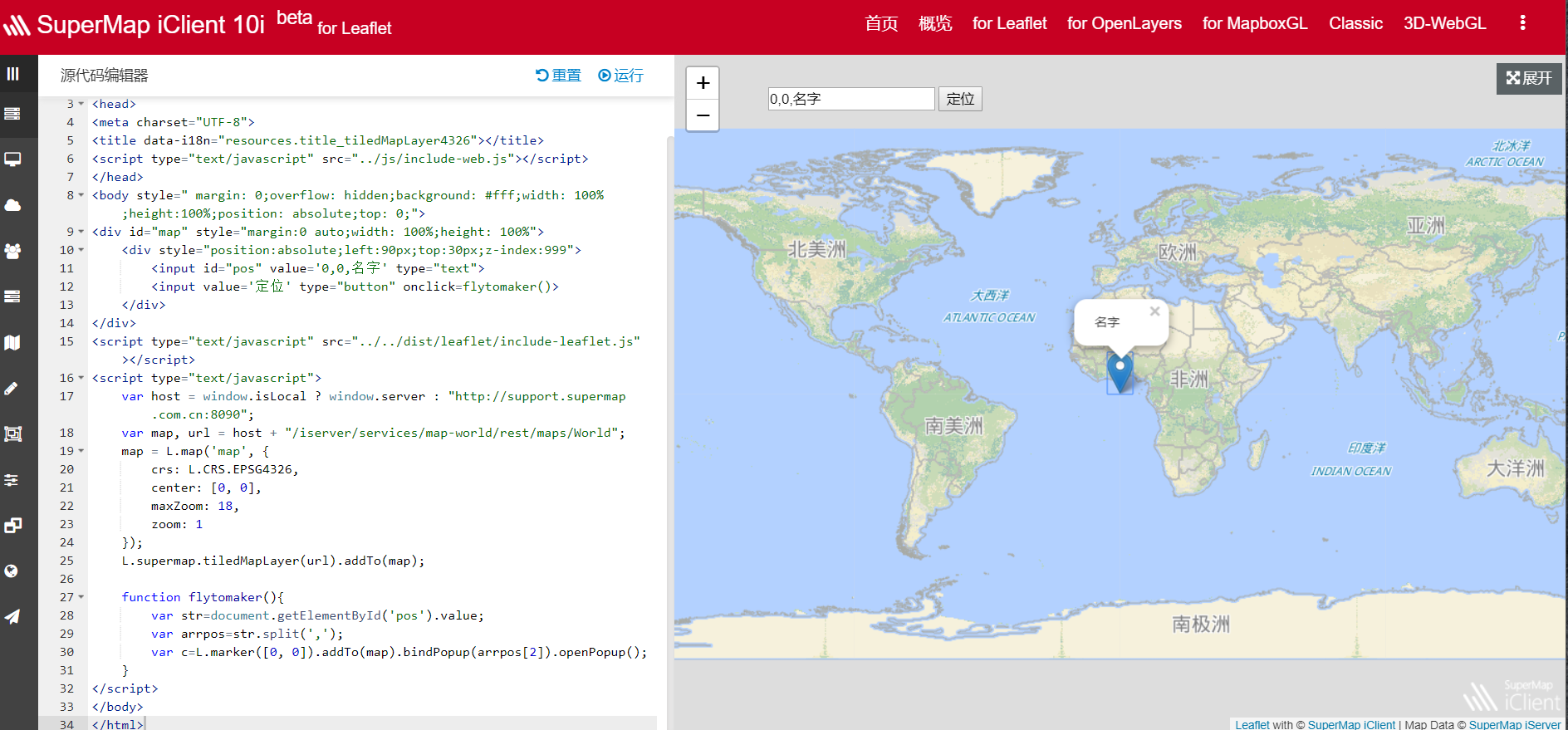The height and width of the screenshot is (730, 1568).
Task: Open the object group frame sidebar icon
Action: pos(12,434)
